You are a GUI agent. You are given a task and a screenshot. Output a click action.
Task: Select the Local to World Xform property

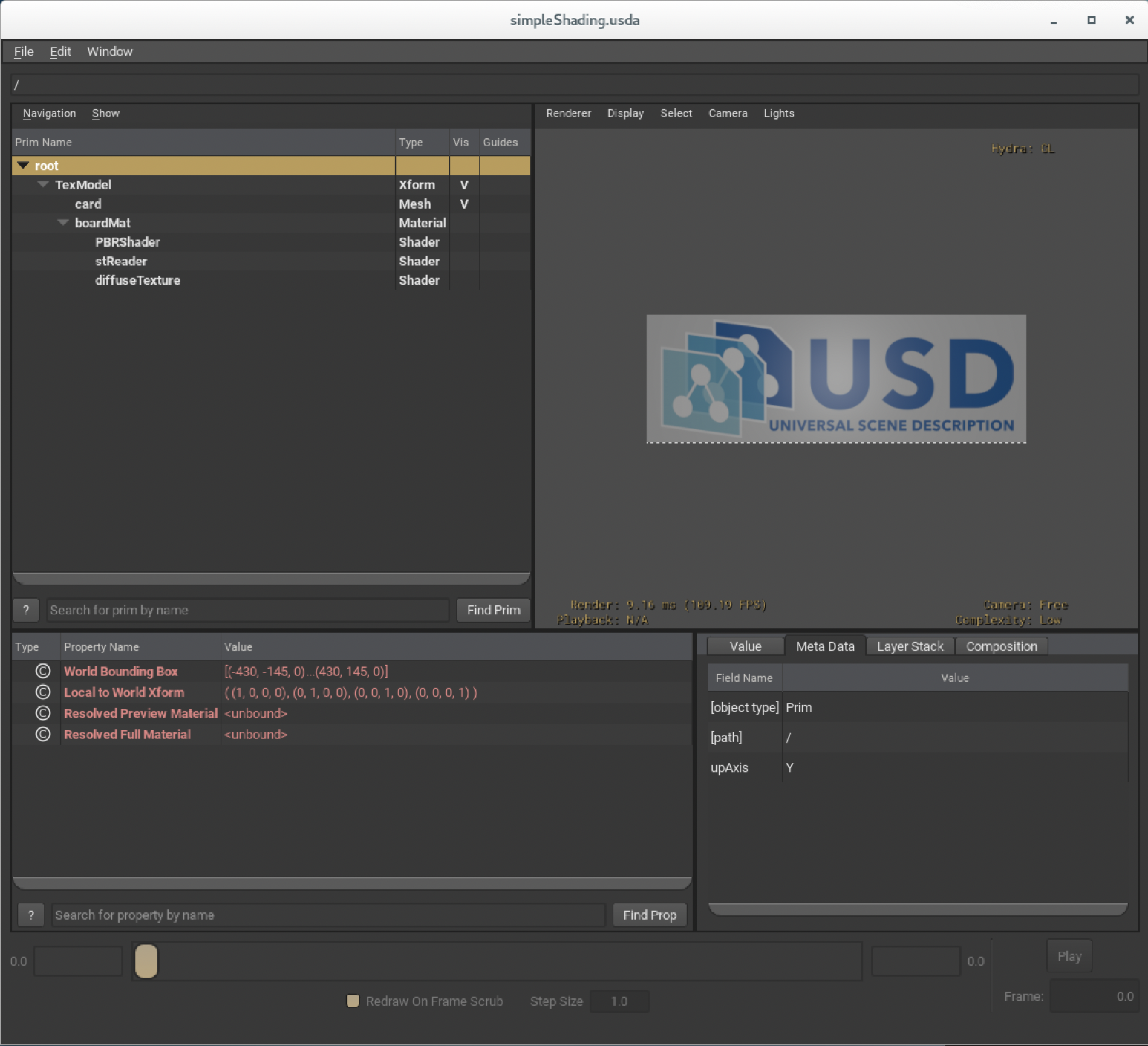pos(352,692)
